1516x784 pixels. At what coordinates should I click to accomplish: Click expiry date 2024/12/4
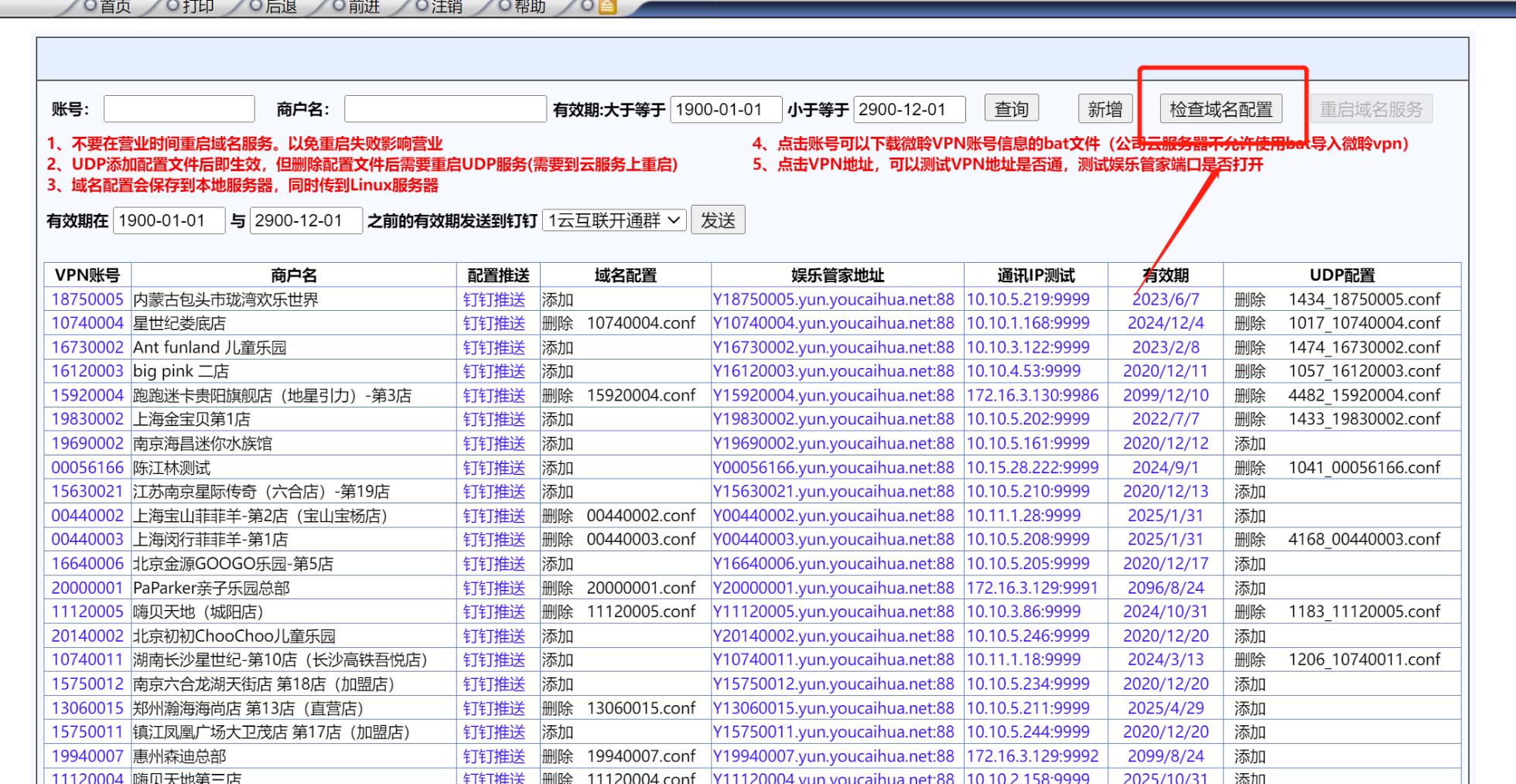[1166, 323]
